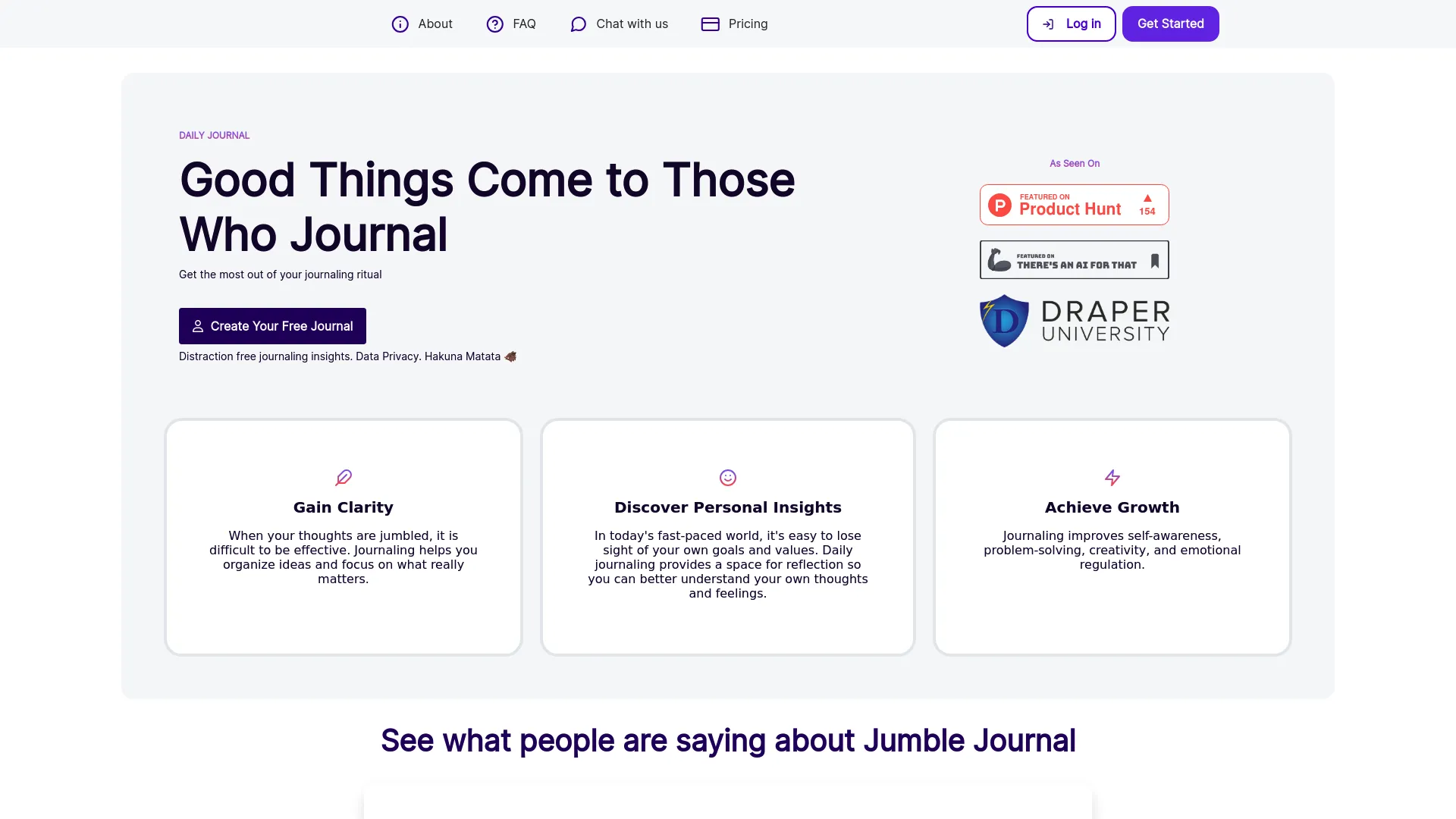This screenshot has width=1456, height=819.
Task: Click the Achieve Growth description paragraph
Action: point(1112,551)
